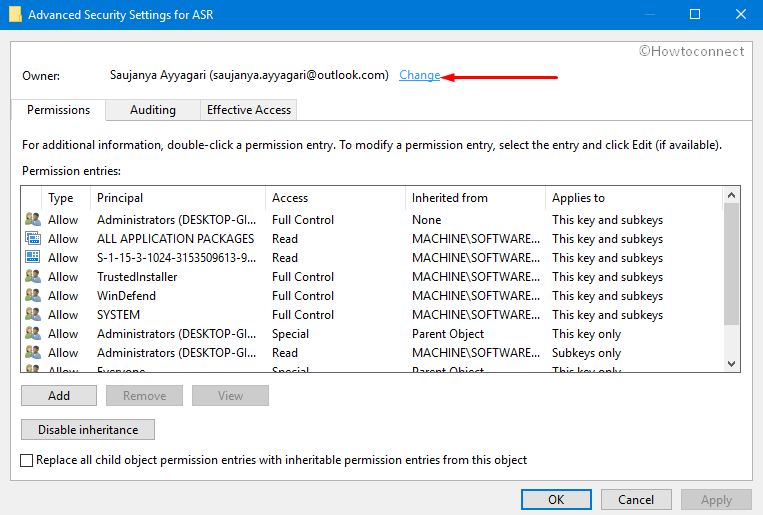The height and width of the screenshot is (515, 763).
Task: Select the WinDefend principal icon
Action: pyautogui.click(x=32, y=296)
